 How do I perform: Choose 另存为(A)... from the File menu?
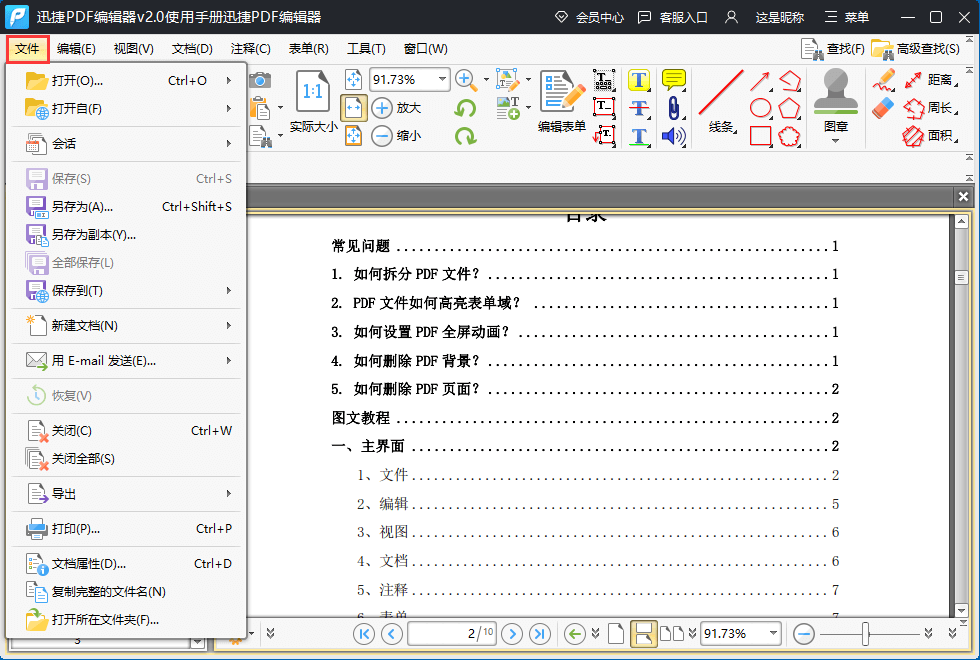pyautogui.click(x=82, y=207)
